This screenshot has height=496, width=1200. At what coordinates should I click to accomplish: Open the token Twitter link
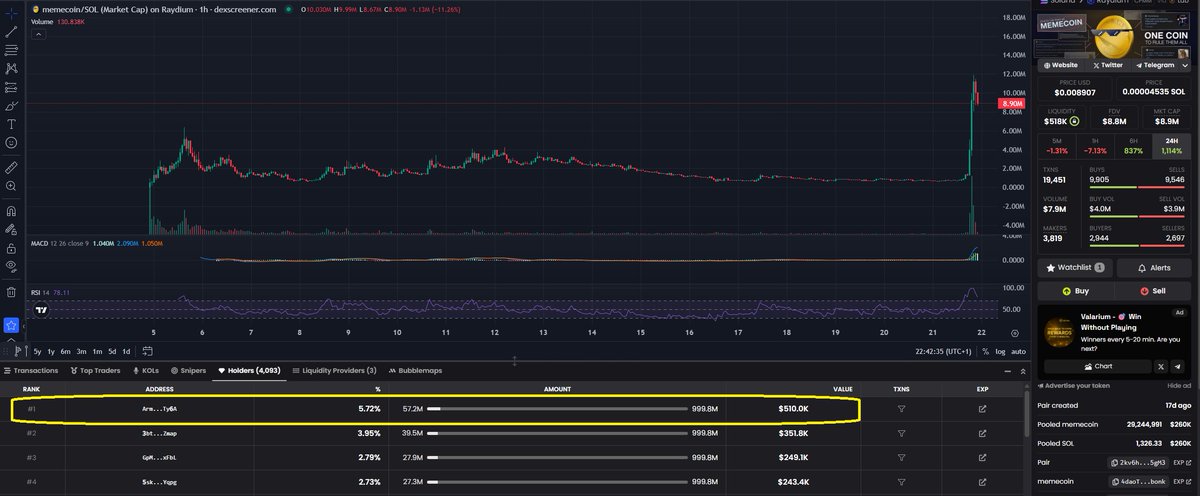[1107, 64]
